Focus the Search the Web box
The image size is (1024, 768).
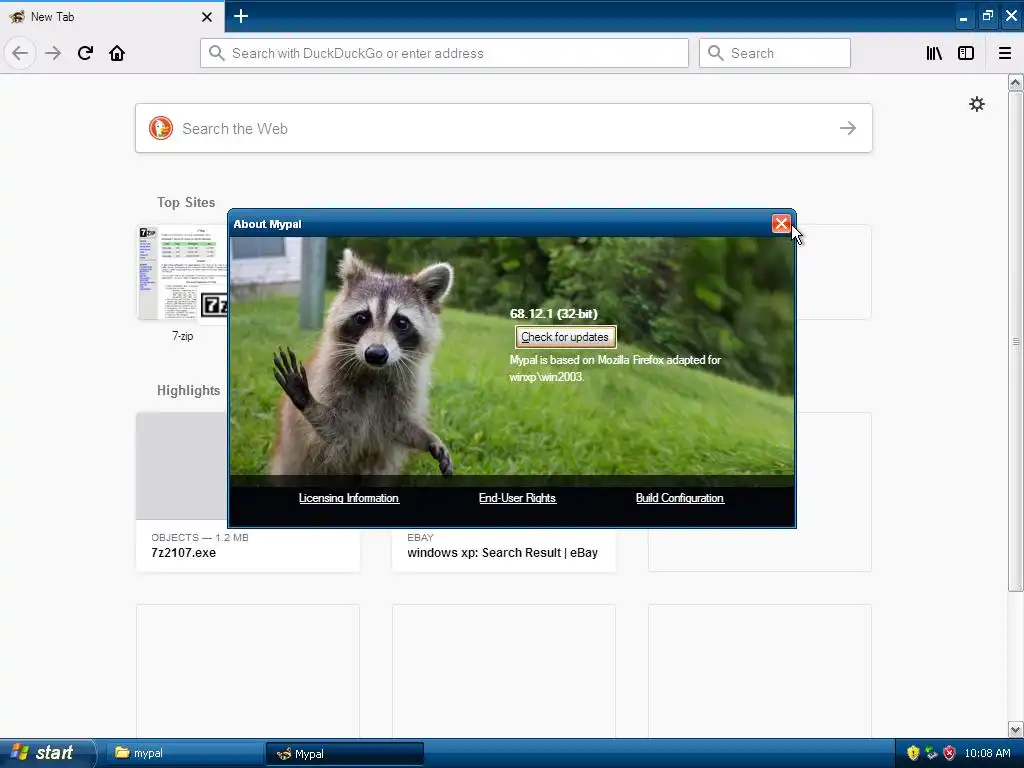(504, 128)
